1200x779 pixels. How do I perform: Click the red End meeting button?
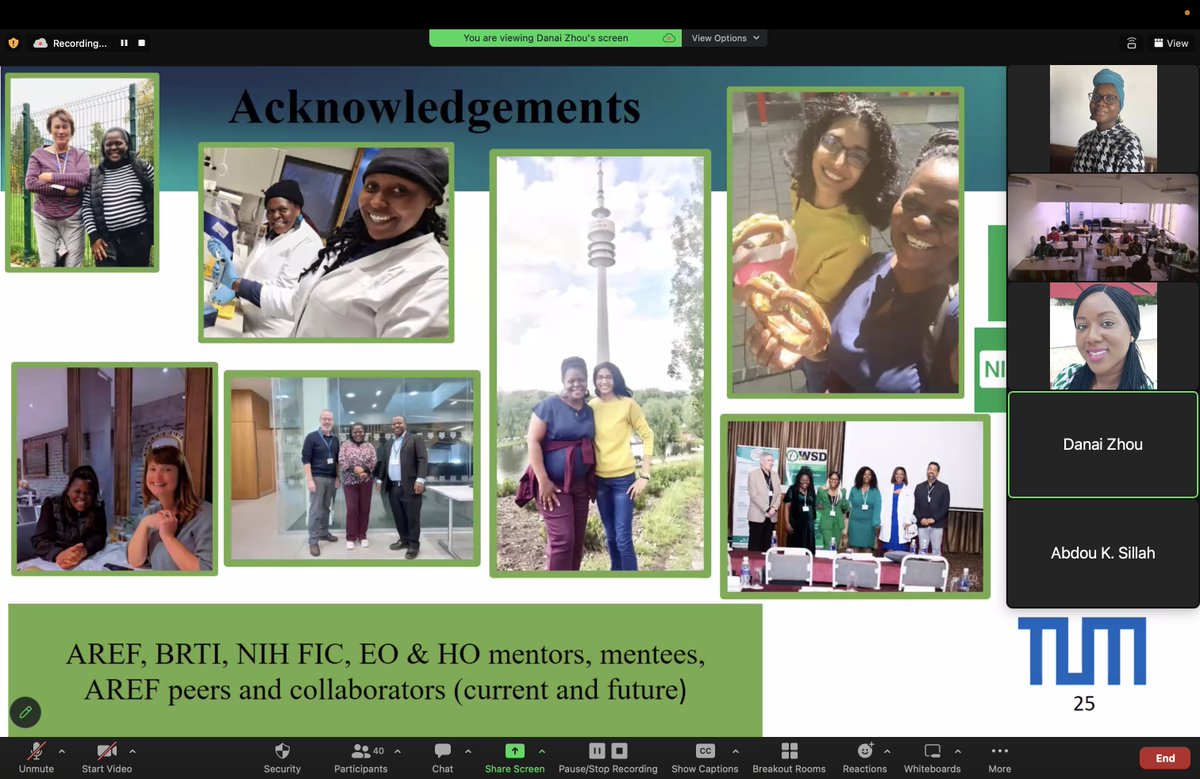(x=1165, y=758)
